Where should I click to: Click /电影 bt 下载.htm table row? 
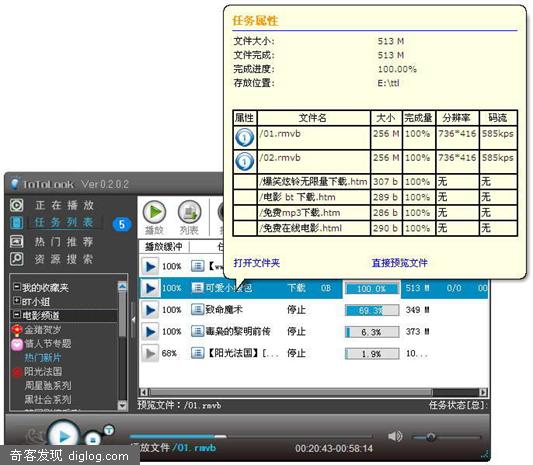point(375,197)
